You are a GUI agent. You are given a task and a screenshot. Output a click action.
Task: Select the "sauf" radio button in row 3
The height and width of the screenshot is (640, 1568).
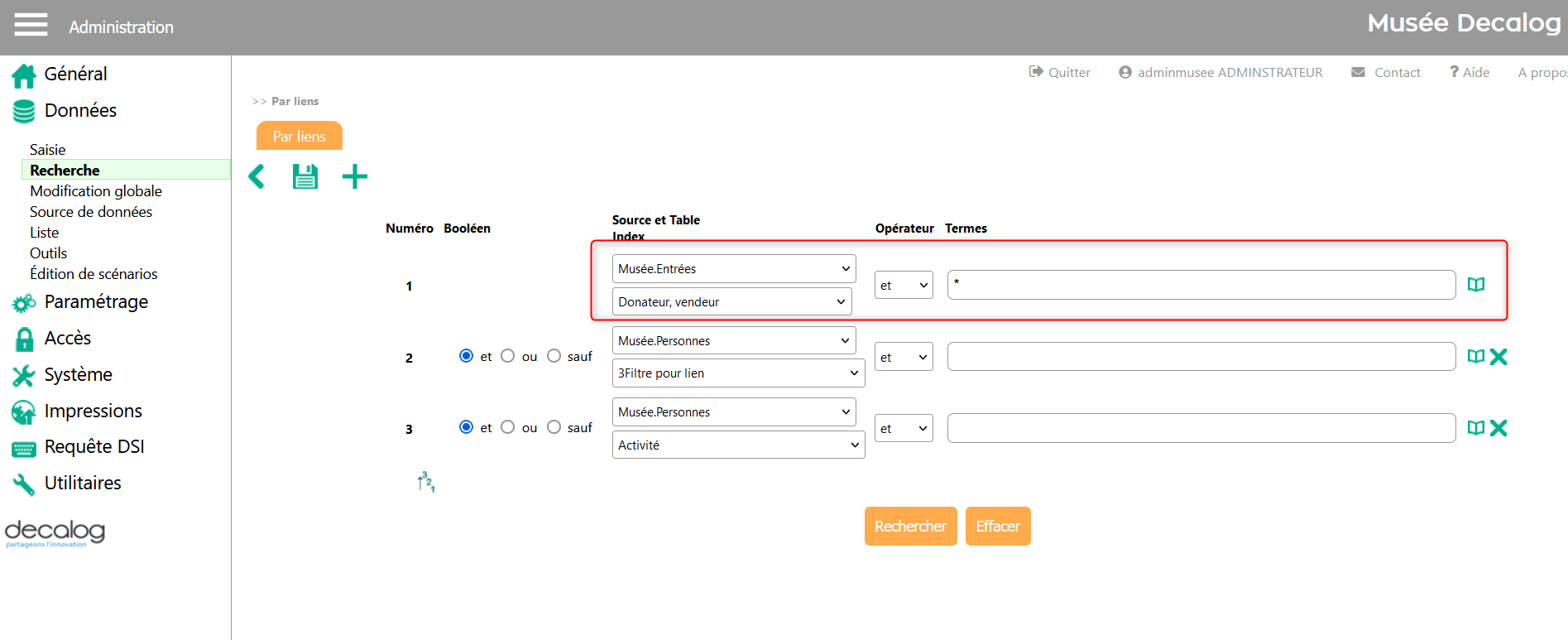pyautogui.click(x=554, y=427)
